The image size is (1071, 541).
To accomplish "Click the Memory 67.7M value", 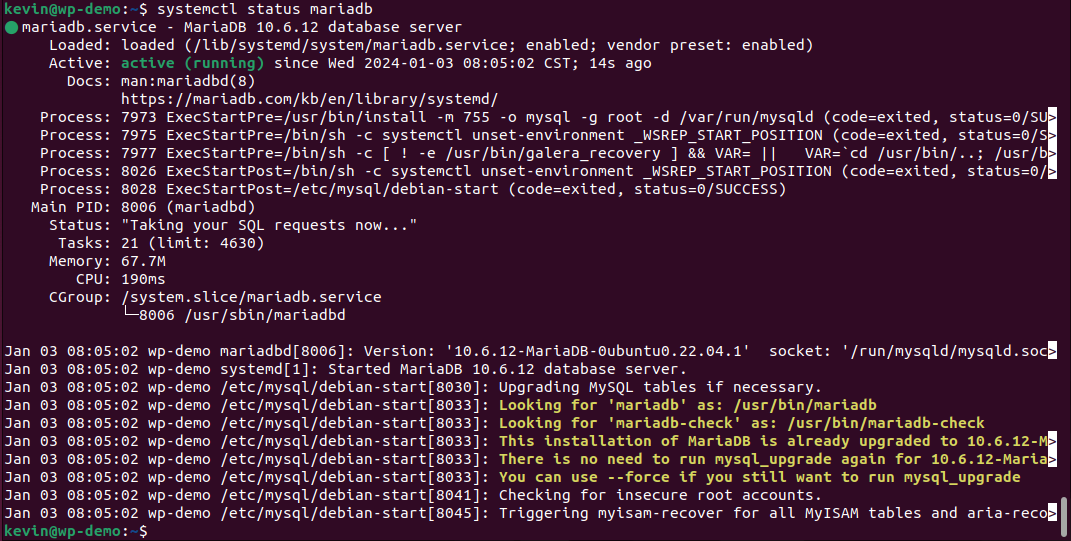I will pos(143,262).
